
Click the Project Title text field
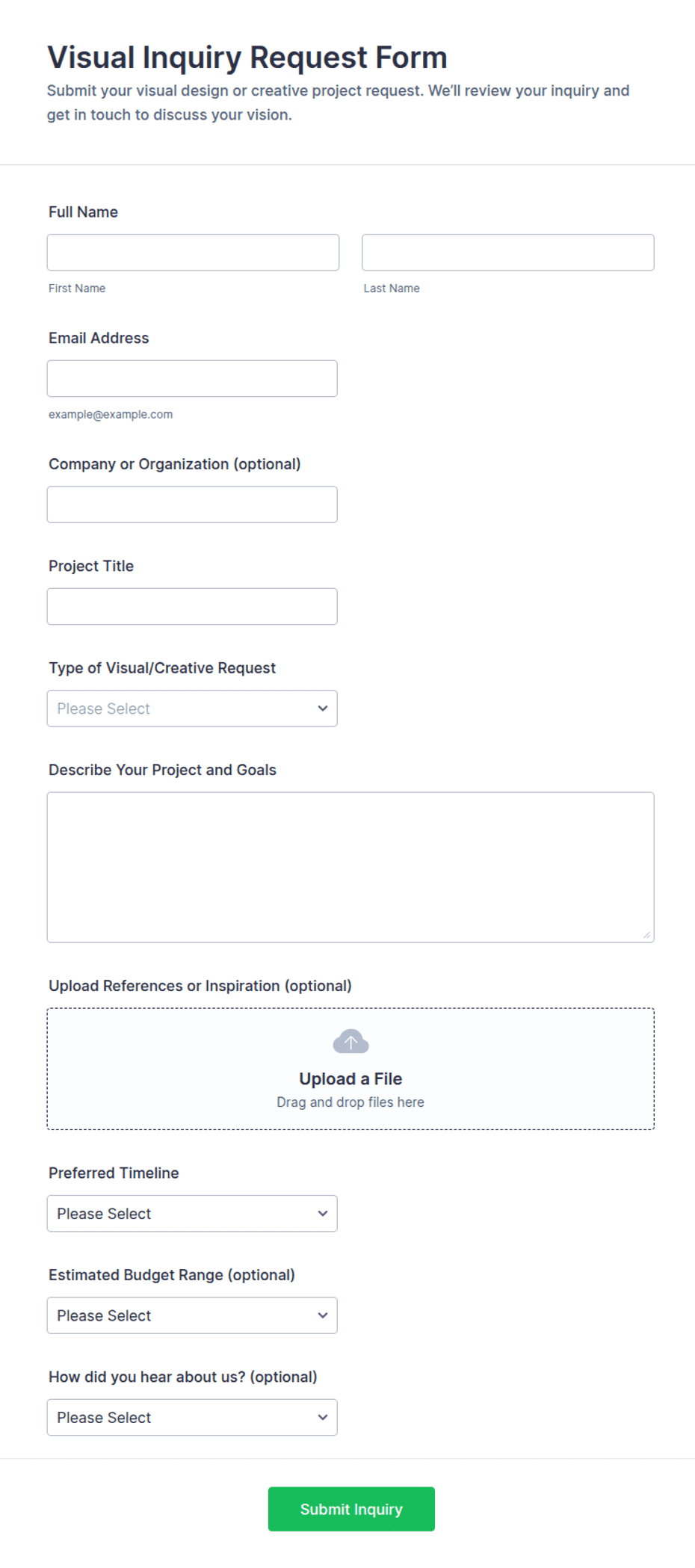[192, 606]
